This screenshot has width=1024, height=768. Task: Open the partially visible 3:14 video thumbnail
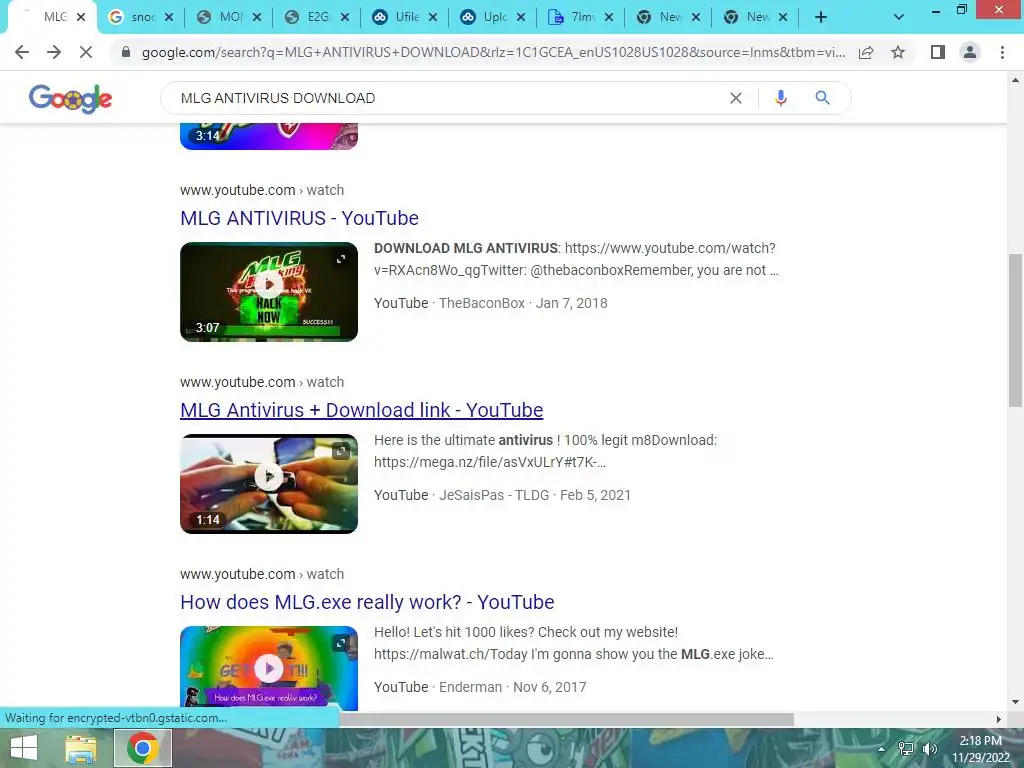click(x=269, y=136)
